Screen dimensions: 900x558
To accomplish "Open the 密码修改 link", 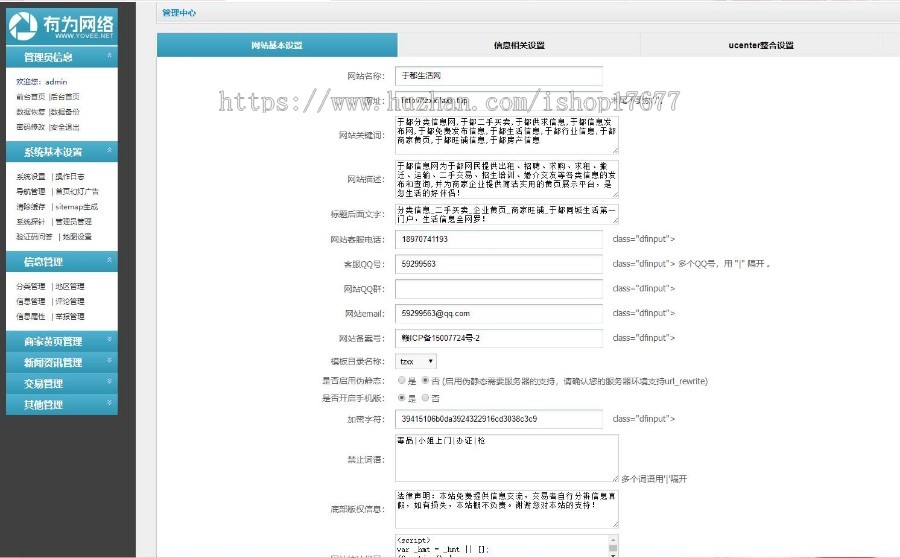I will pos(30,127).
